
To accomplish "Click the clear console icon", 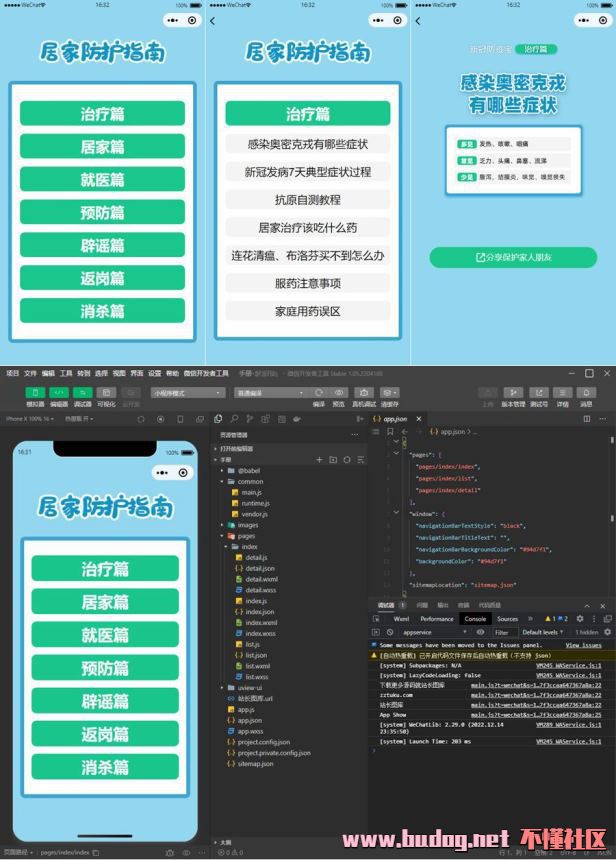I will [389, 632].
